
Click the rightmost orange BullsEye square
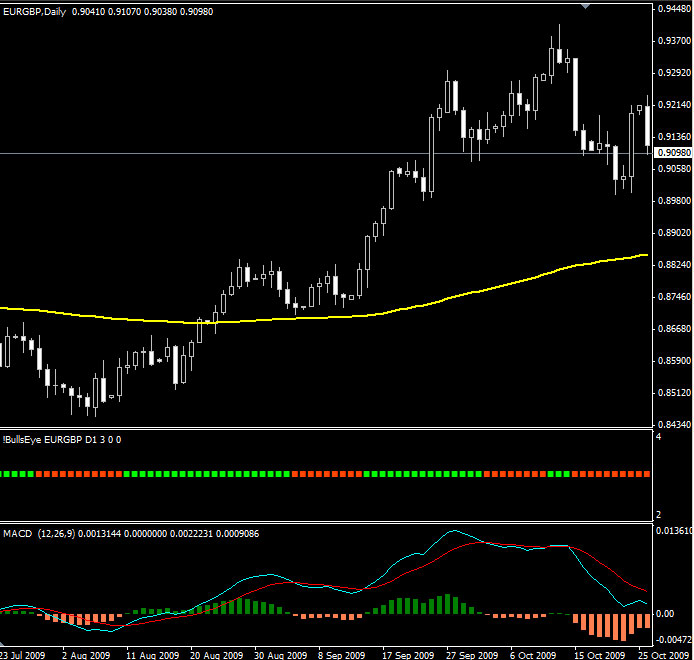[x=647, y=474]
